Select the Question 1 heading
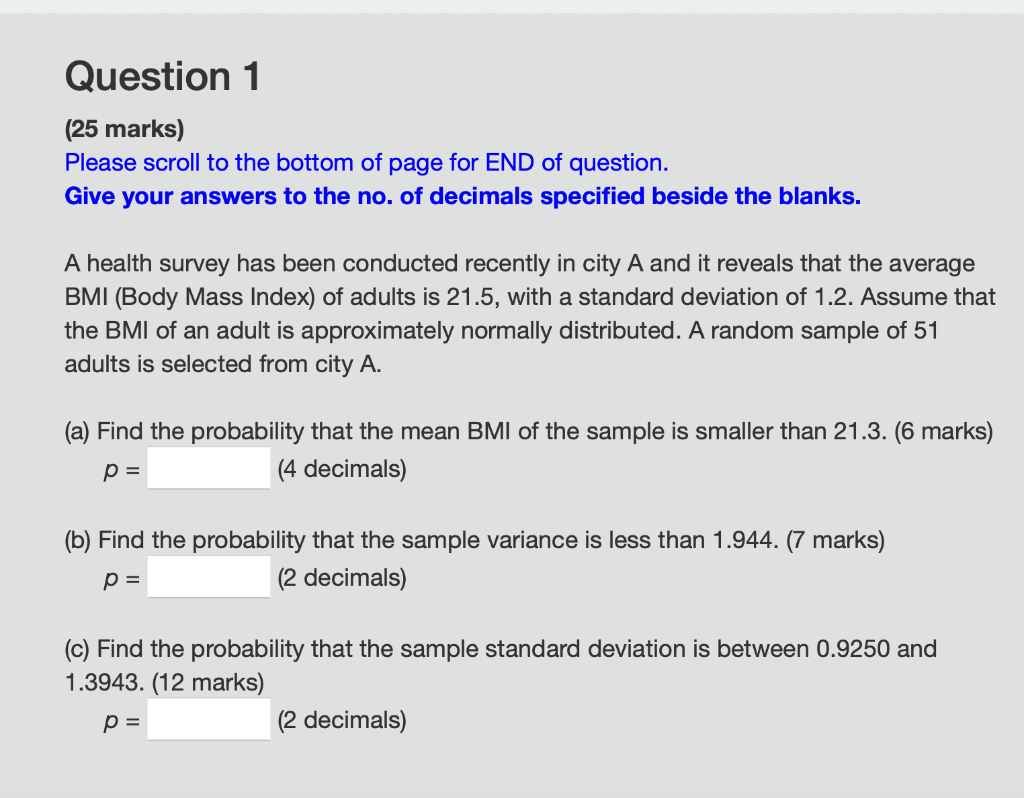 coord(161,76)
